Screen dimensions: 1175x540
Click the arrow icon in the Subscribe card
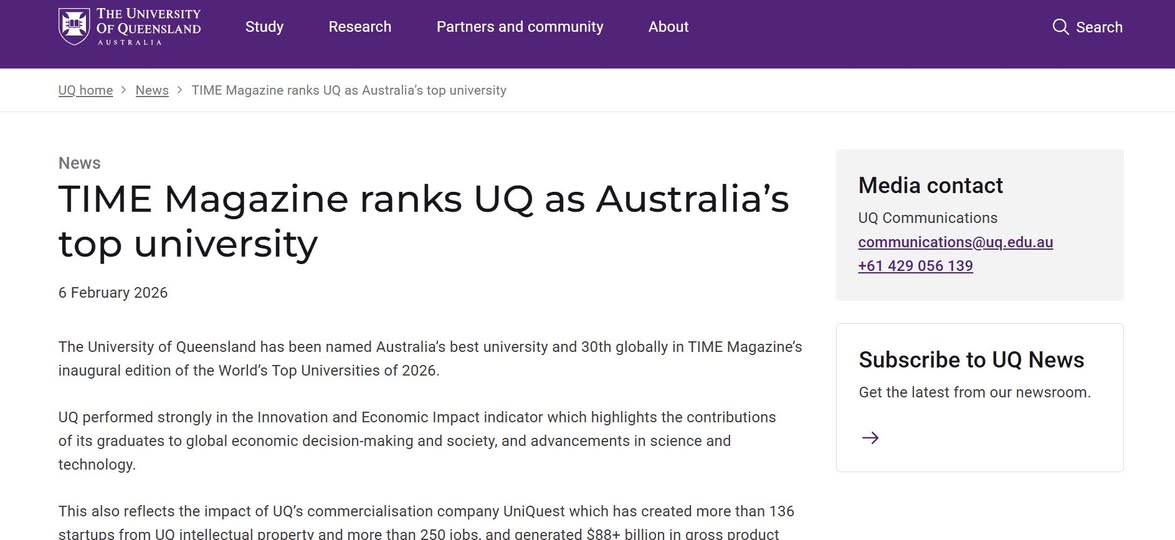[870, 438]
